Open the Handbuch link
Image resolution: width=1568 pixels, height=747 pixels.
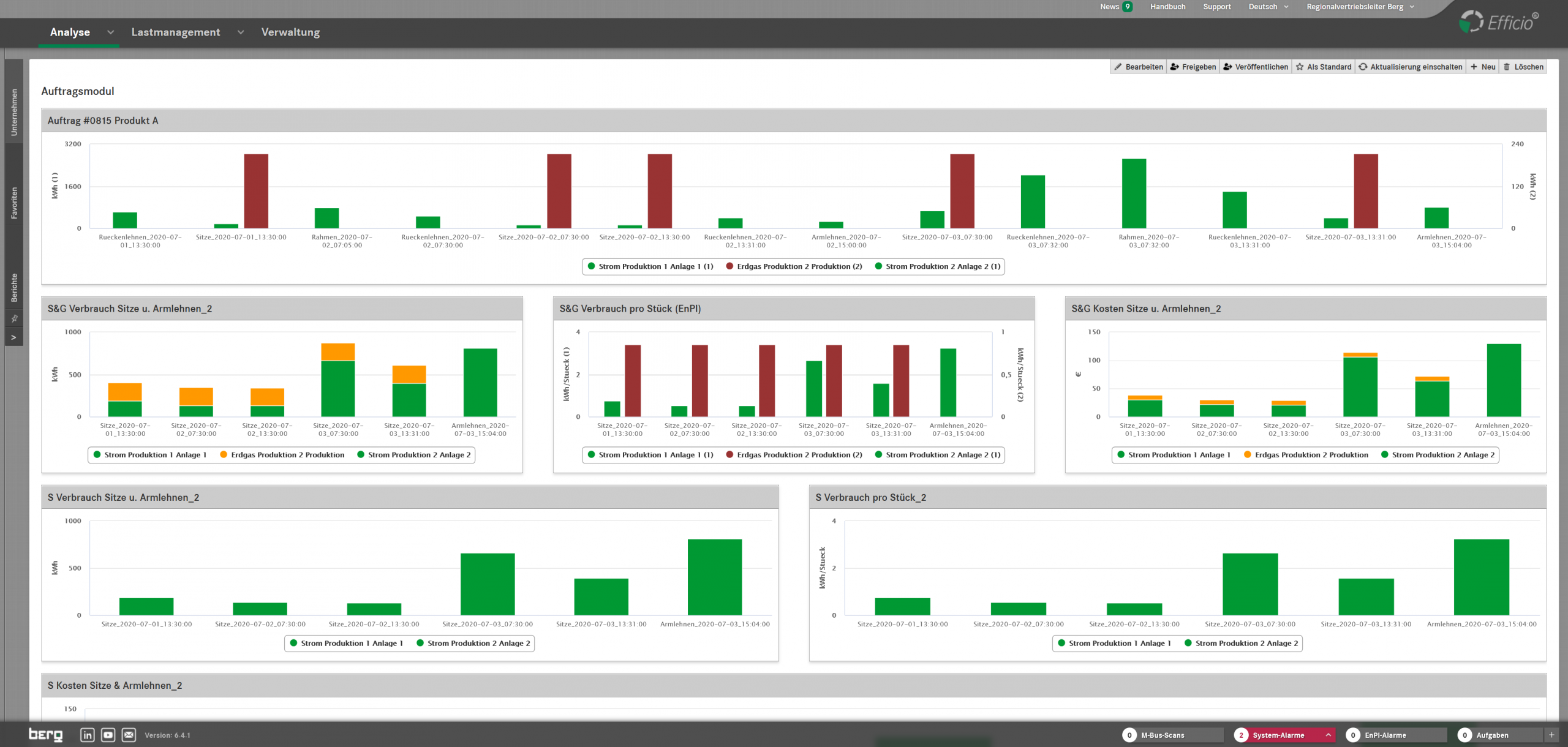point(1167,7)
